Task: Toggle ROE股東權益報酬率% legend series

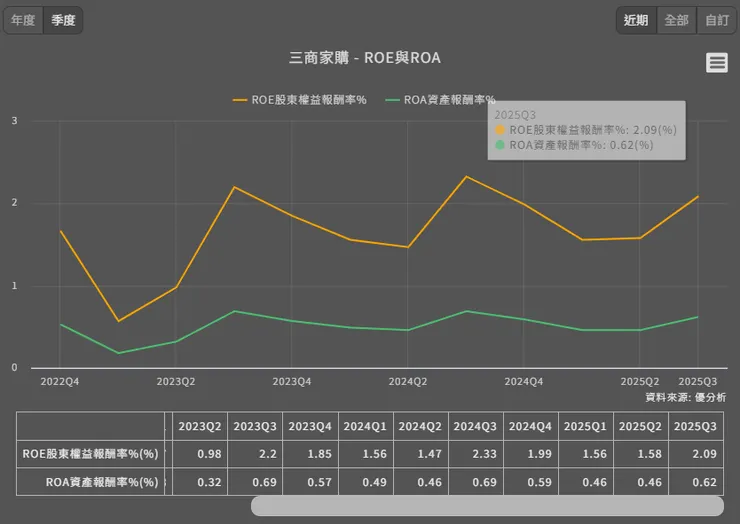Action: pyautogui.click(x=300, y=100)
